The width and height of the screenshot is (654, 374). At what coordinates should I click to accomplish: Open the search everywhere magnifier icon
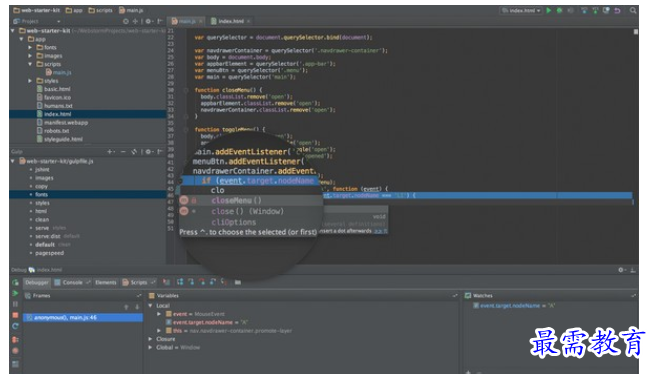(633, 10)
